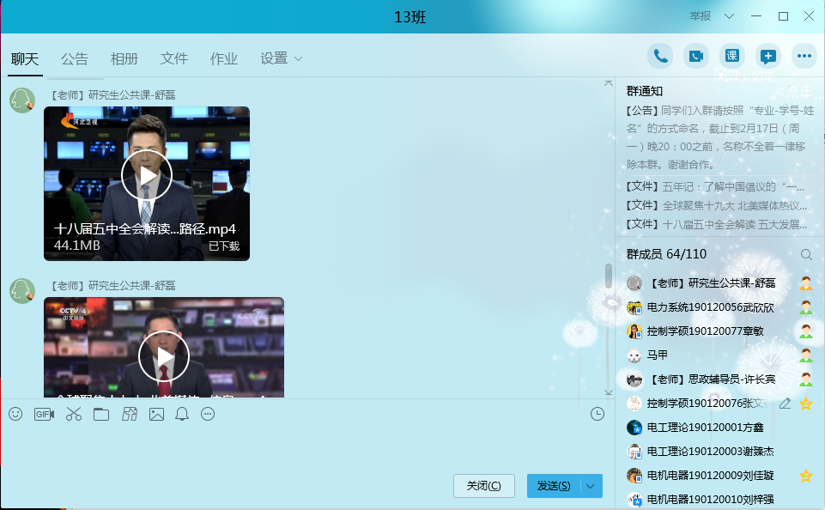
Task: Click the GIF sticker icon
Action: 44,414
